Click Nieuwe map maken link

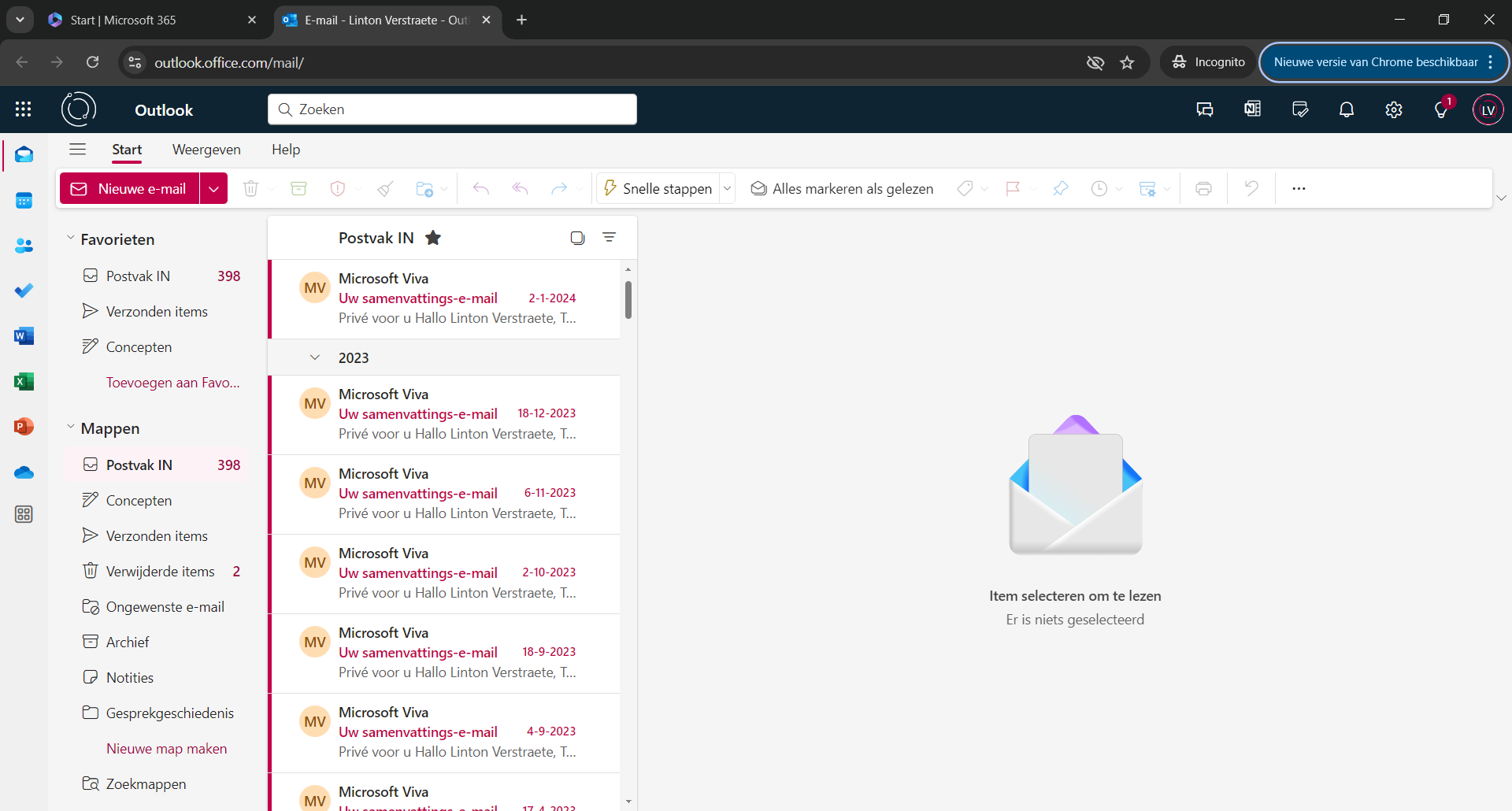coord(166,748)
